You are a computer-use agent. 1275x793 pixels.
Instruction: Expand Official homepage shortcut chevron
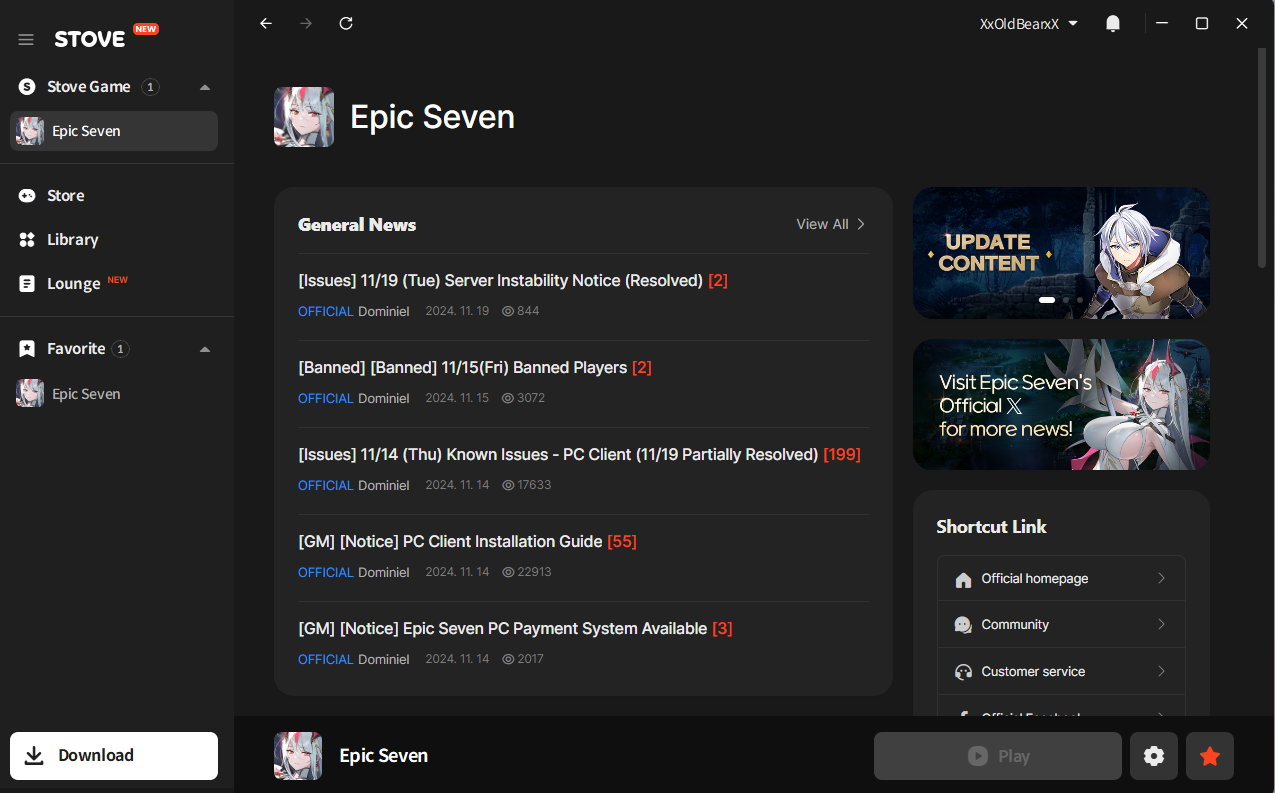(x=1161, y=578)
